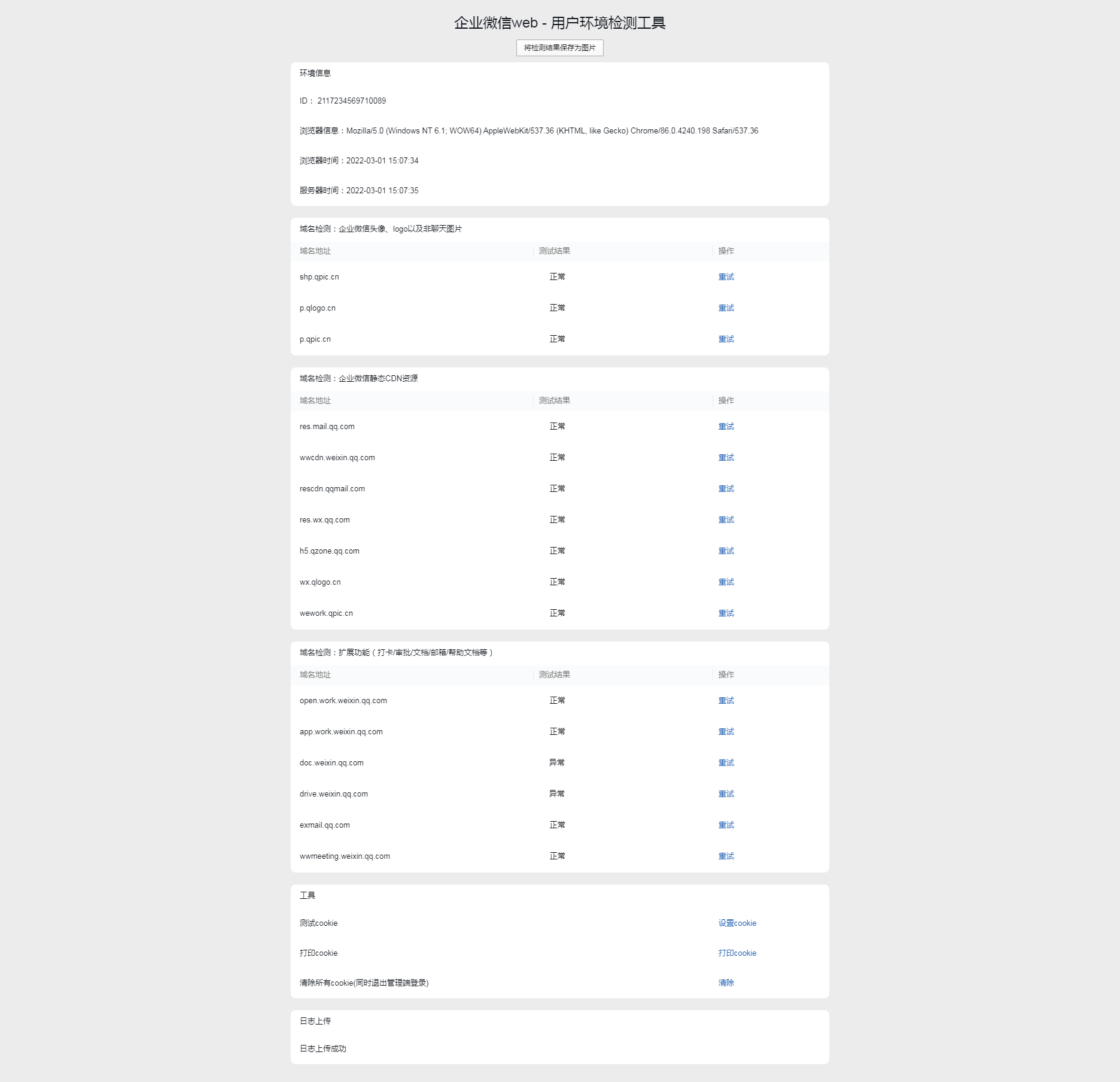Click 重试 for wwmeeting.weixin.qq.com
The image size is (1120, 1082).
coord(726,856)
